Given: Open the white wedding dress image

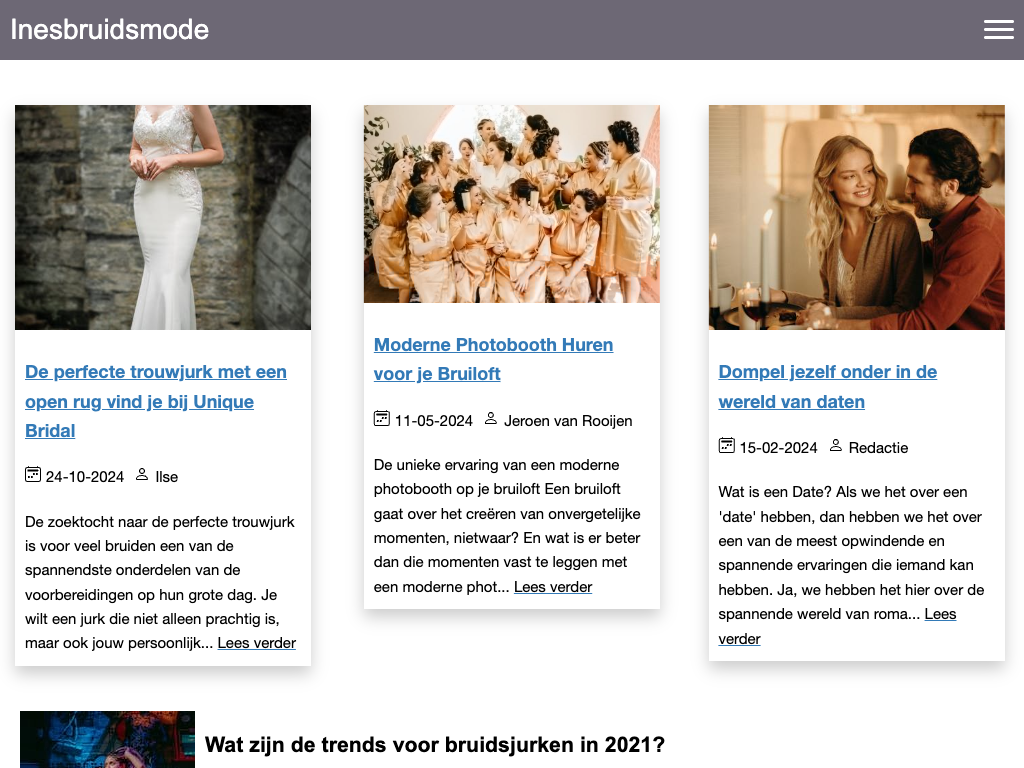Looking at the screenshot, I should coord(163,217).
